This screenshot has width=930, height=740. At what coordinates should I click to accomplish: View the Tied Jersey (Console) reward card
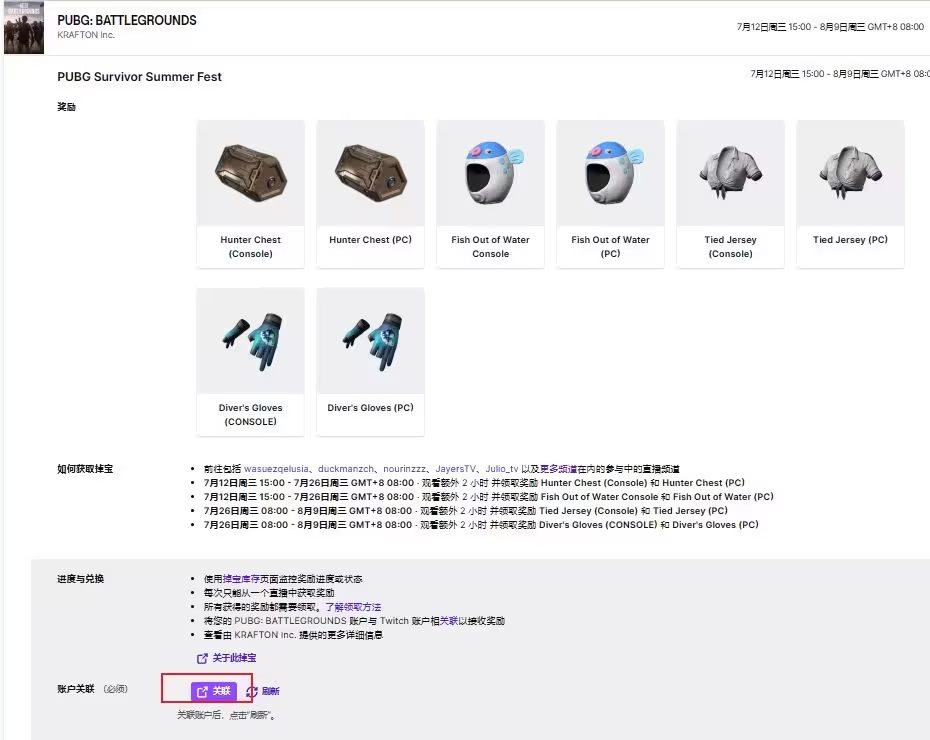click(x=730, y=194)
